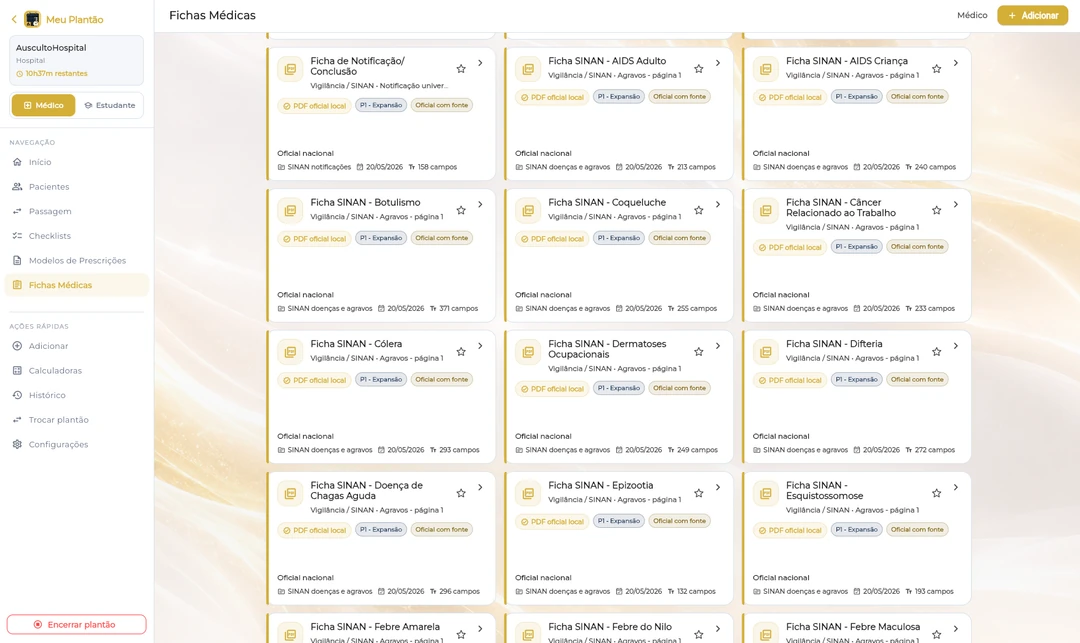Click the Pacientes people icon
The width and height of the screenshot is (1080, 643).
17,187
